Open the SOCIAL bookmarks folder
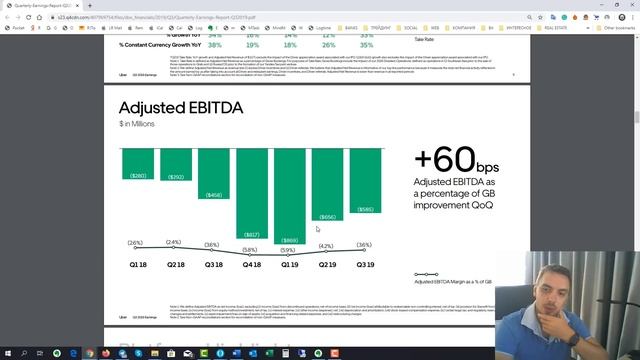Screen dimensions: 640x360 [407, 28]
